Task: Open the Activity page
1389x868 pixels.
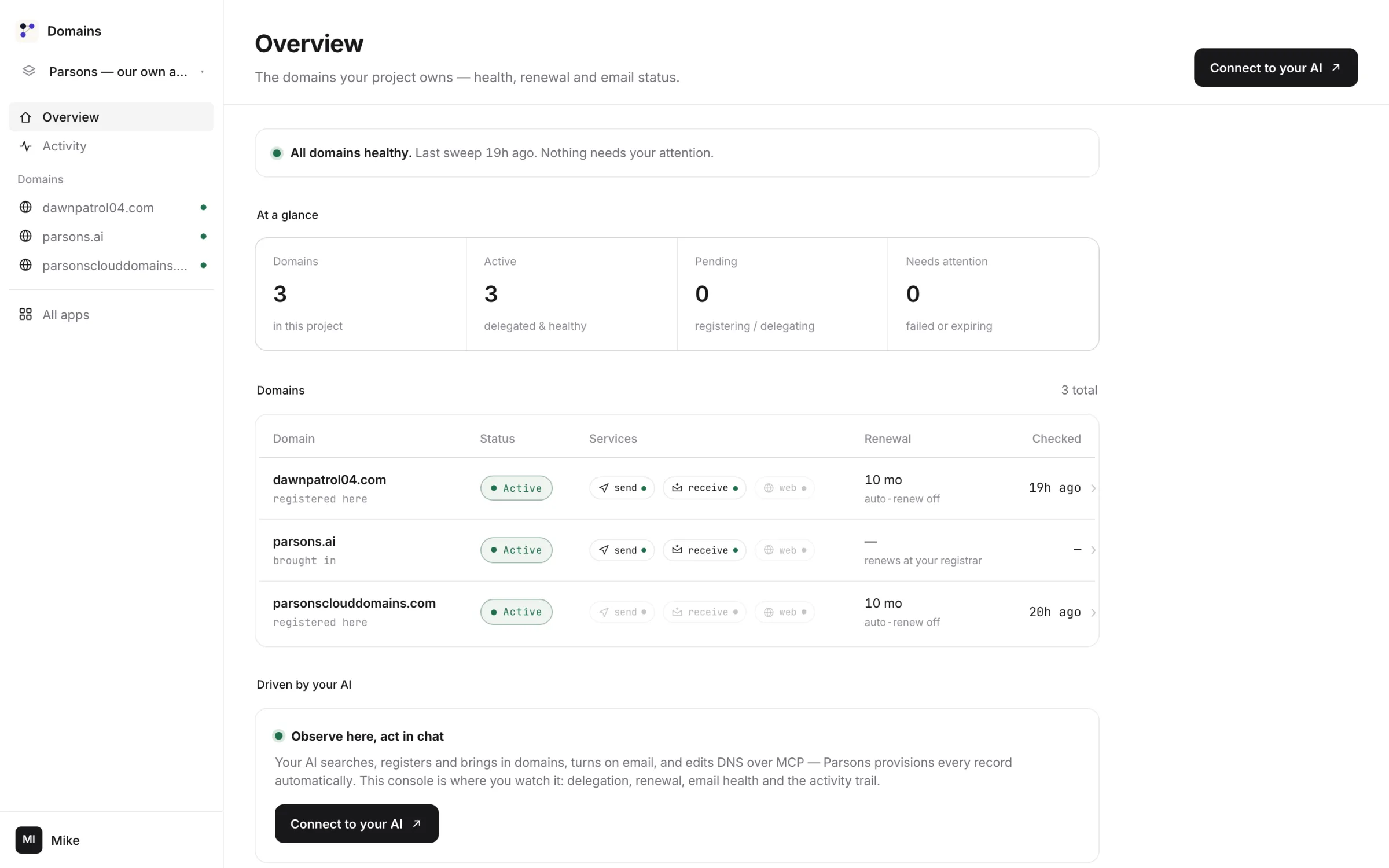Action: coord(111,146)
